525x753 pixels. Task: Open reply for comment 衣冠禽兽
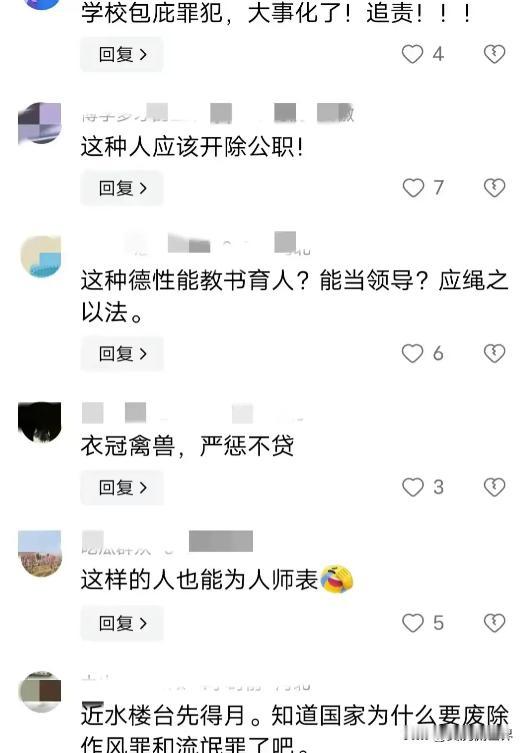[x=122, y=487]
